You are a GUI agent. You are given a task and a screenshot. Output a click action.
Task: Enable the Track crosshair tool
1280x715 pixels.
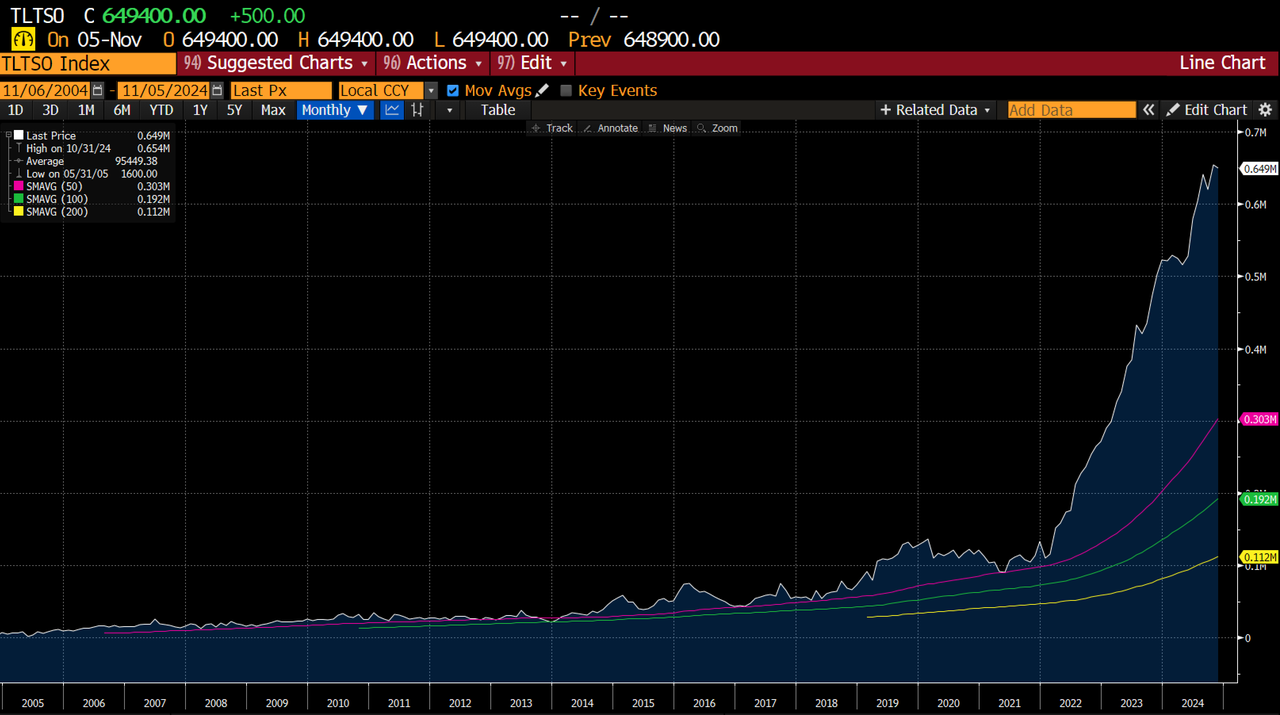(552, 128)
